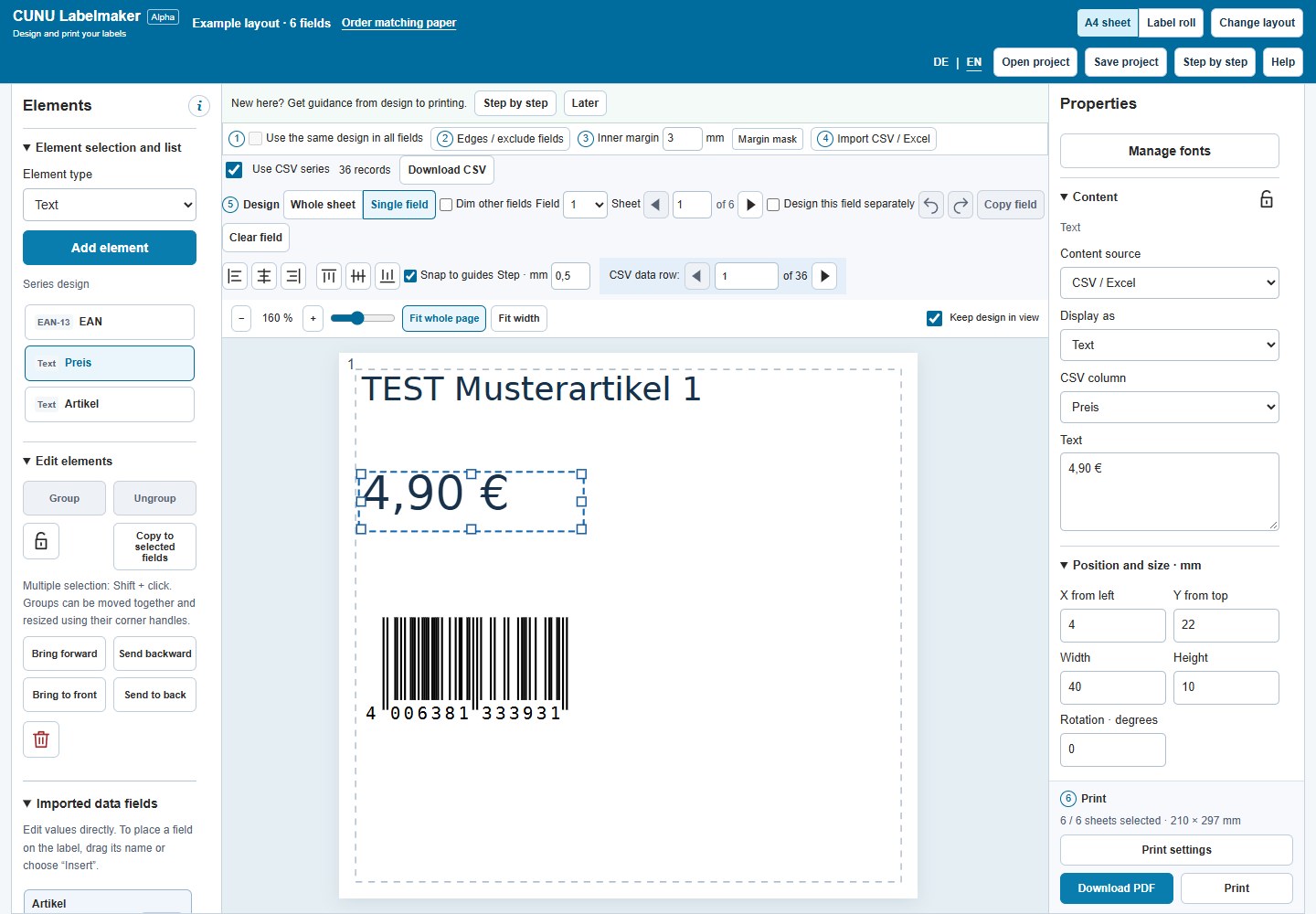Tick Design this field separately

coord(773,205)
